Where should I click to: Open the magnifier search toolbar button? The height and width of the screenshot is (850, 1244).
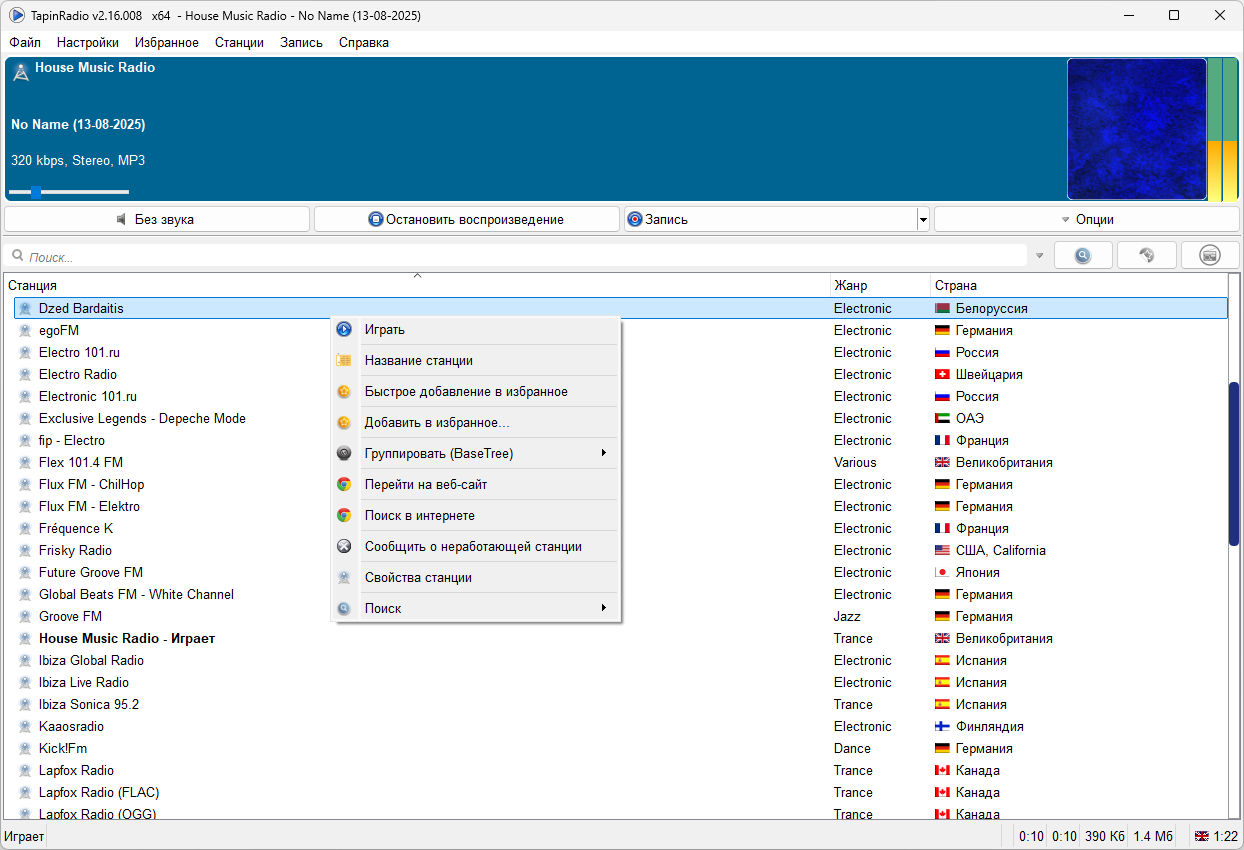(x=1083, y=255)
